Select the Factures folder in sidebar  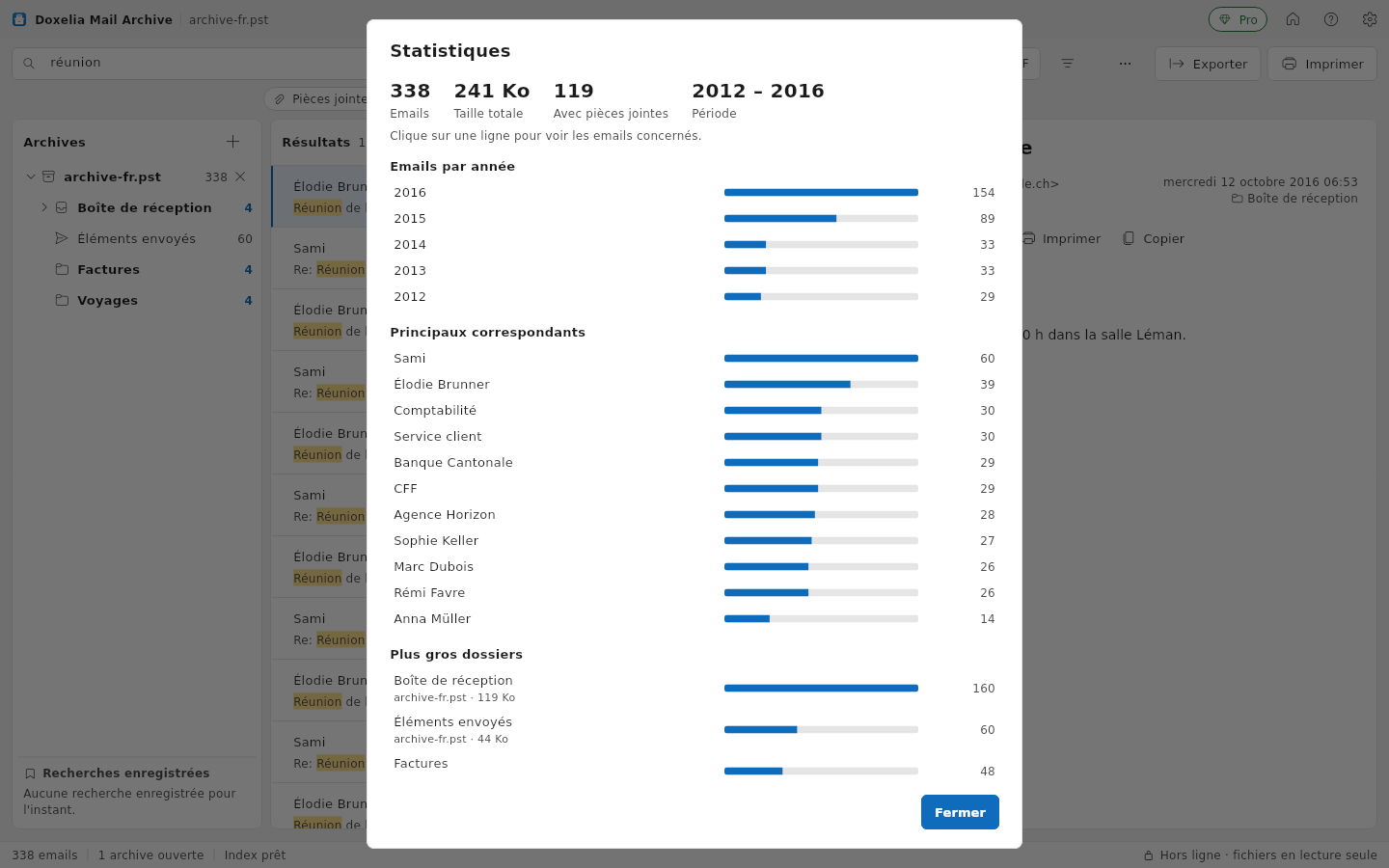[x=137, y=269]
